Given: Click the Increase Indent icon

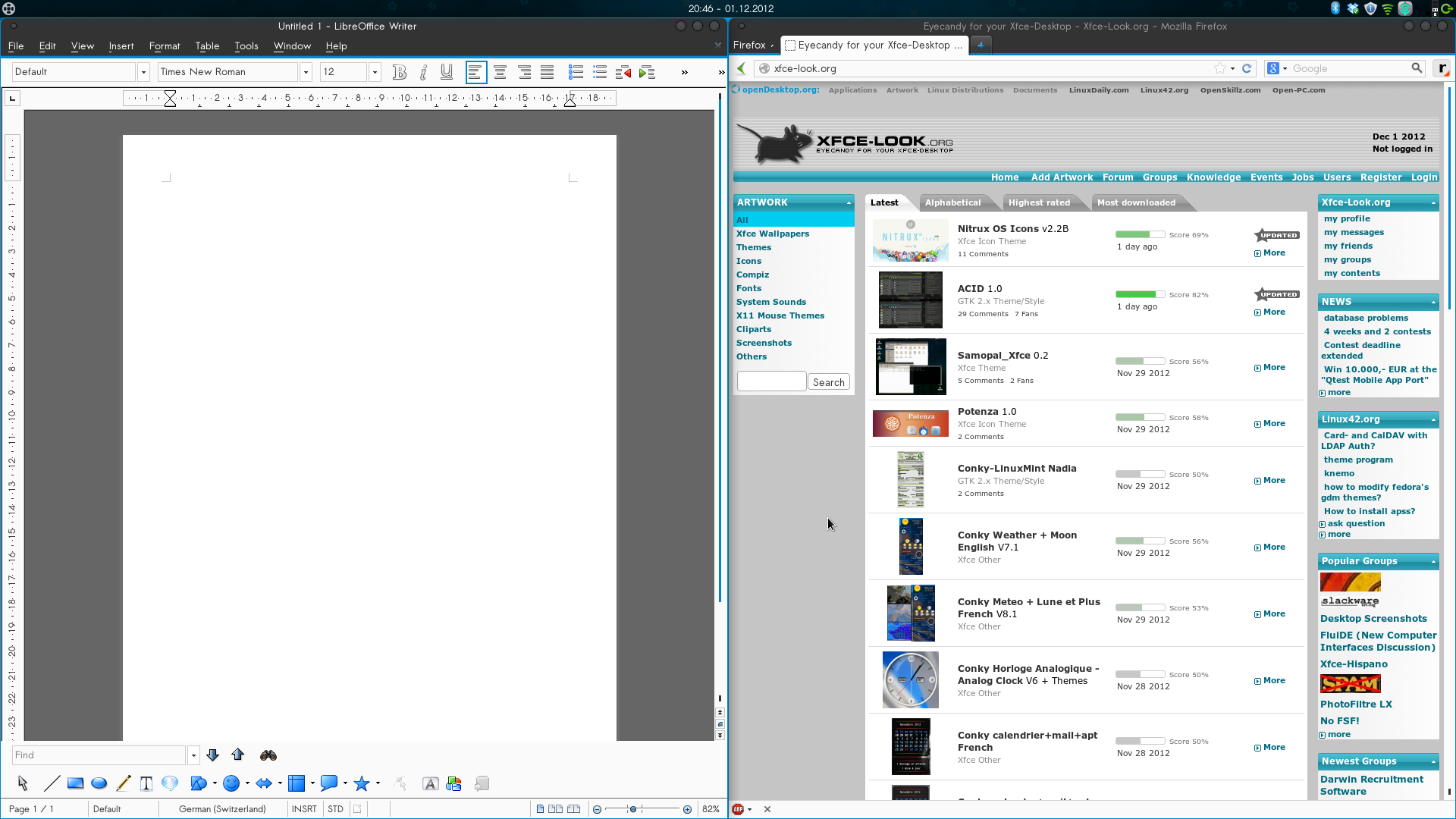Looking at the screenshot, I should [647, 72].
